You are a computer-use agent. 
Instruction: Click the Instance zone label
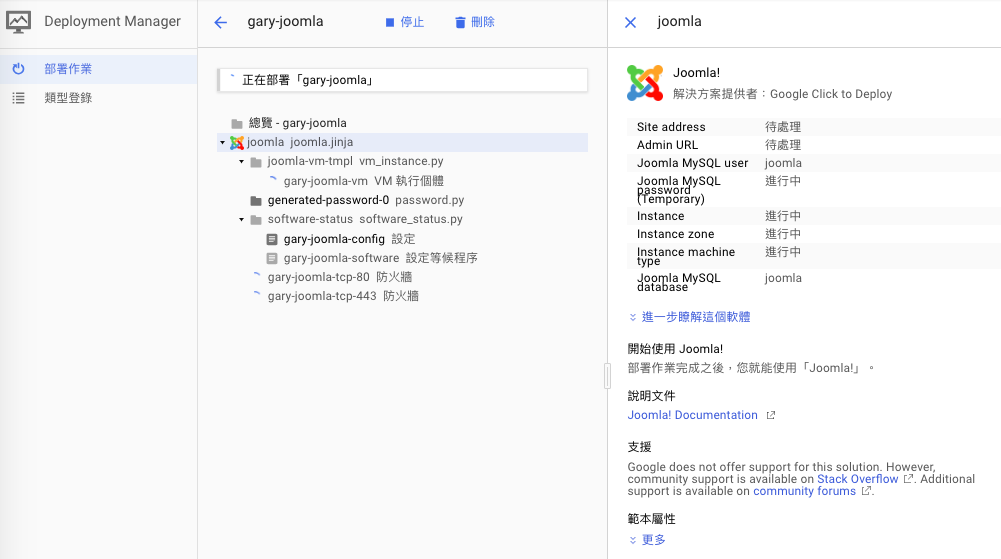click(x=675, y=234)
